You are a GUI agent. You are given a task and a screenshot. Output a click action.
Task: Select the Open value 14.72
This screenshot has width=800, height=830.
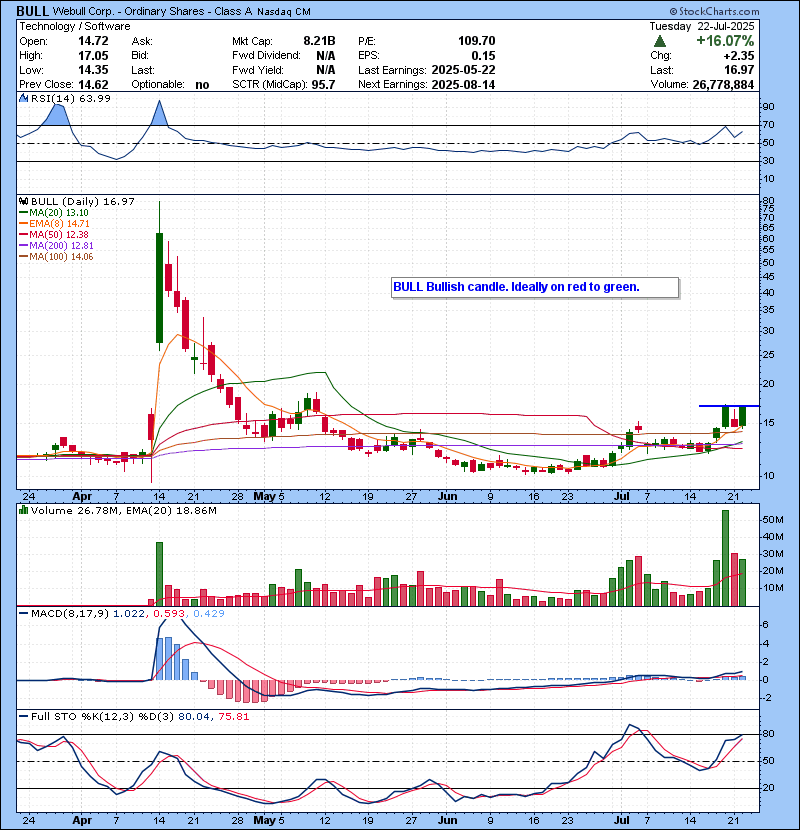pyautogui.click(x=93, y=41)
